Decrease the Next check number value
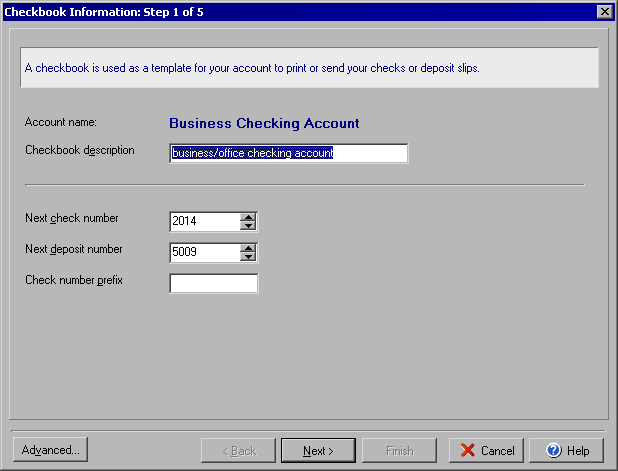 [x=248, y=226]
